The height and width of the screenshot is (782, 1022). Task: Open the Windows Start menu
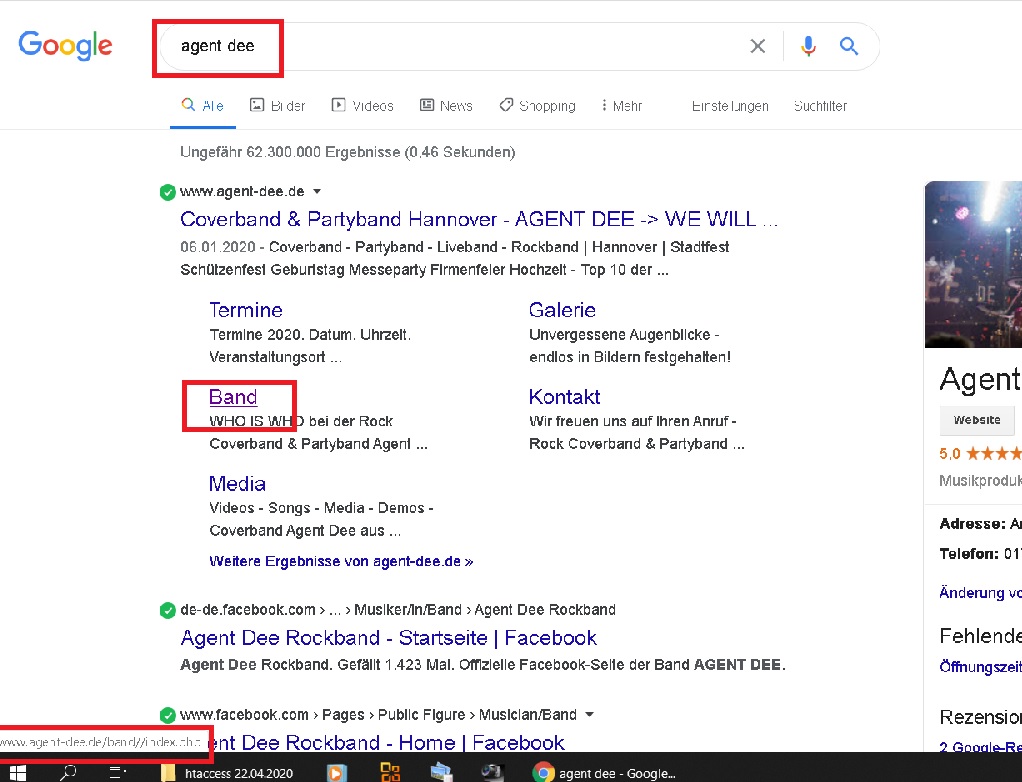pyautogui.click(x=18, y=773)
